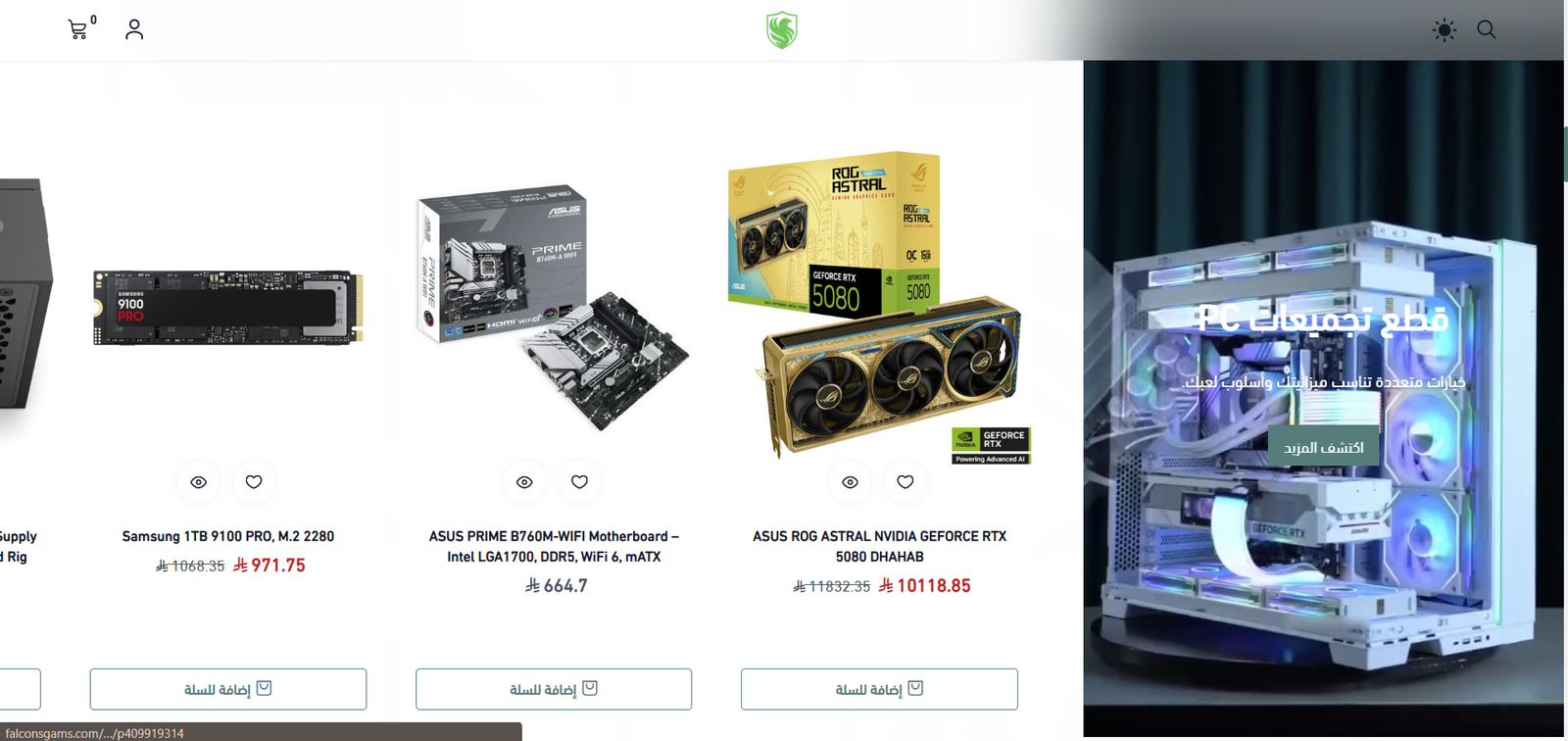Open ASUS ROG ASTRAL RTX 5080 link
The image size is (1568, 741).
pos(879,546)
